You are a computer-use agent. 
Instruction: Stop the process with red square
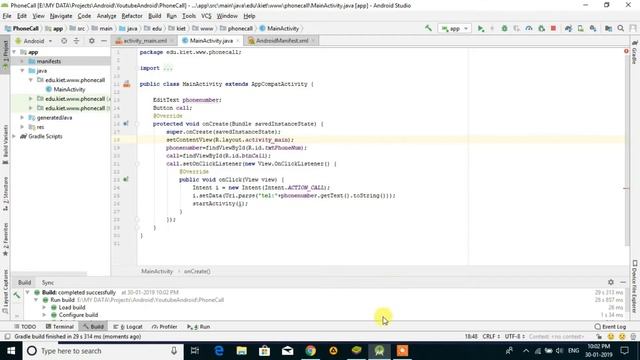pos(553,28)
